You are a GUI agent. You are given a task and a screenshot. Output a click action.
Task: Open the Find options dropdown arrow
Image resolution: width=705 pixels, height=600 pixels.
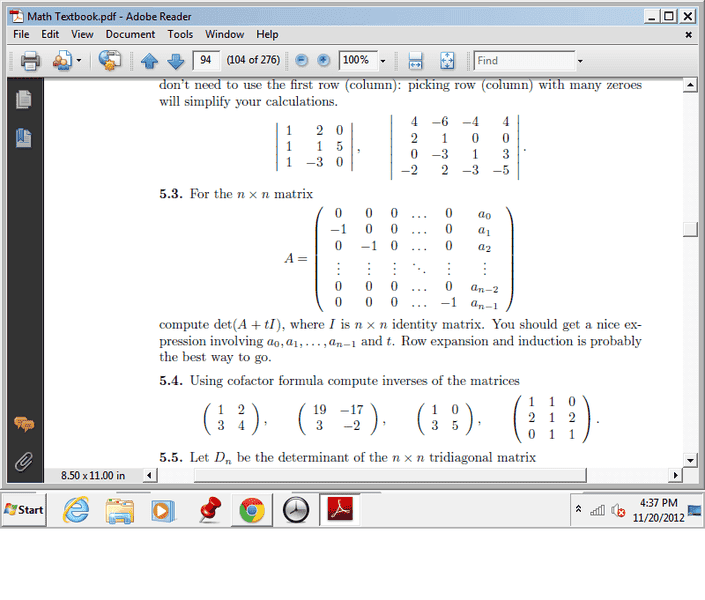click(580, 61)
